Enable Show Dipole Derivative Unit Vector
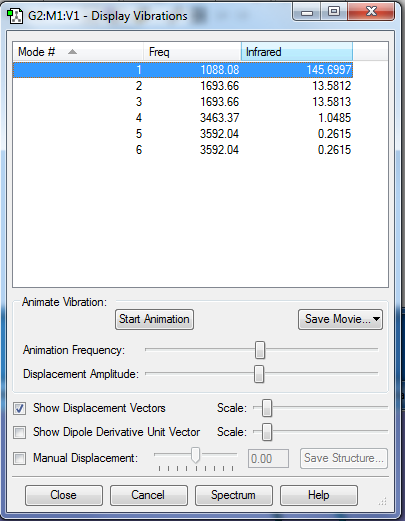 tap(19, 432)
